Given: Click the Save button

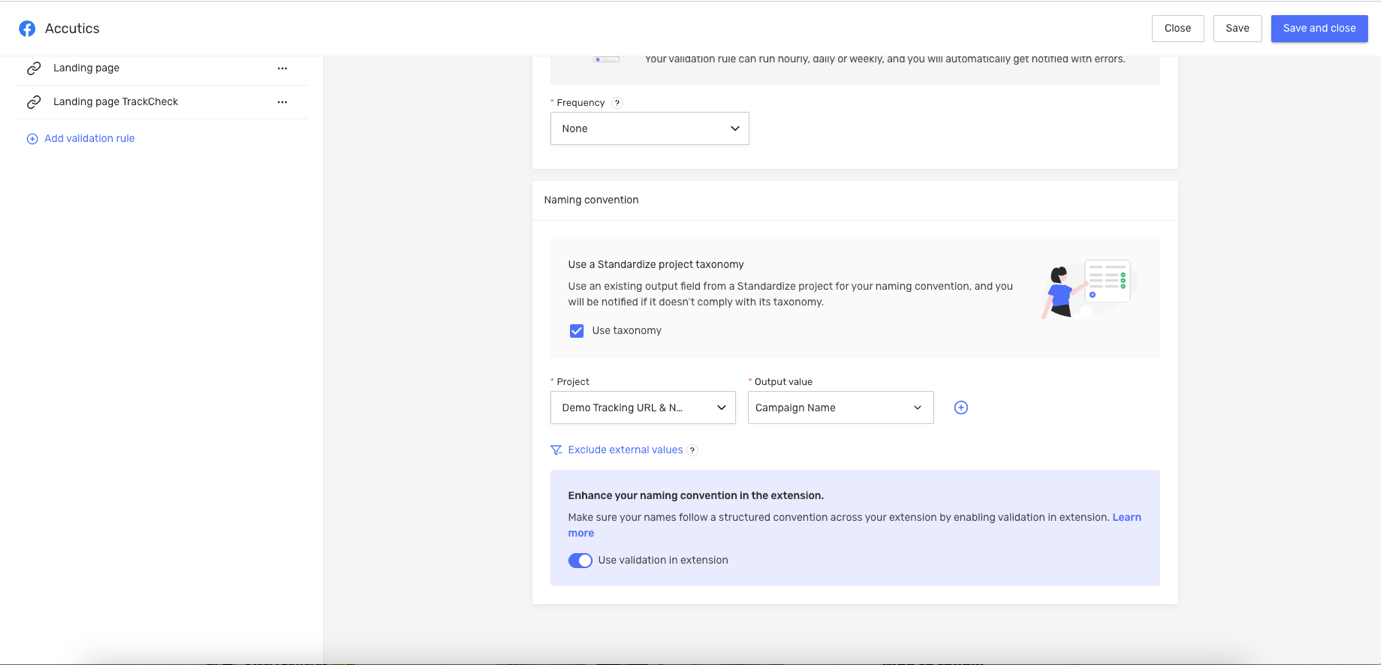Looking at the screenshot, I should pos(1237,28).
